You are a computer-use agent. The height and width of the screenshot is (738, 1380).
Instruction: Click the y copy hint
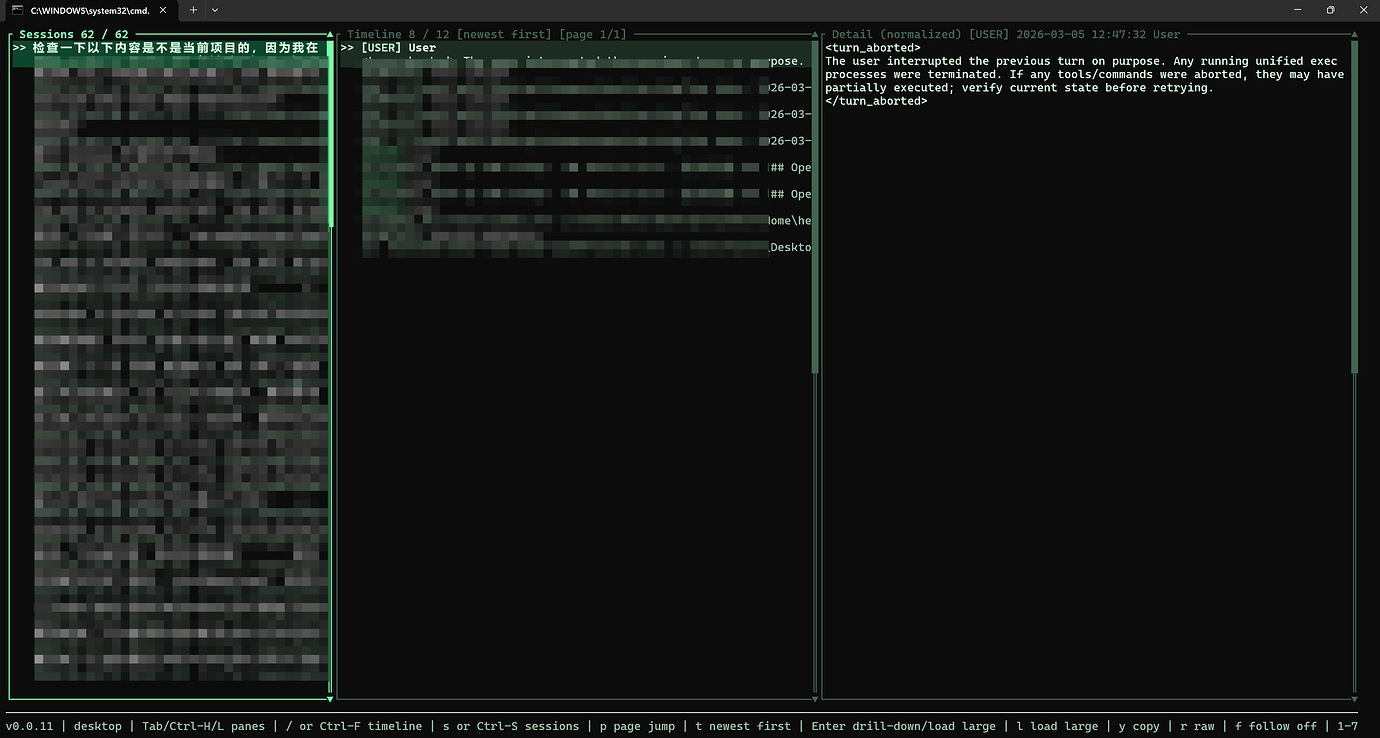tap(1139, 726)
